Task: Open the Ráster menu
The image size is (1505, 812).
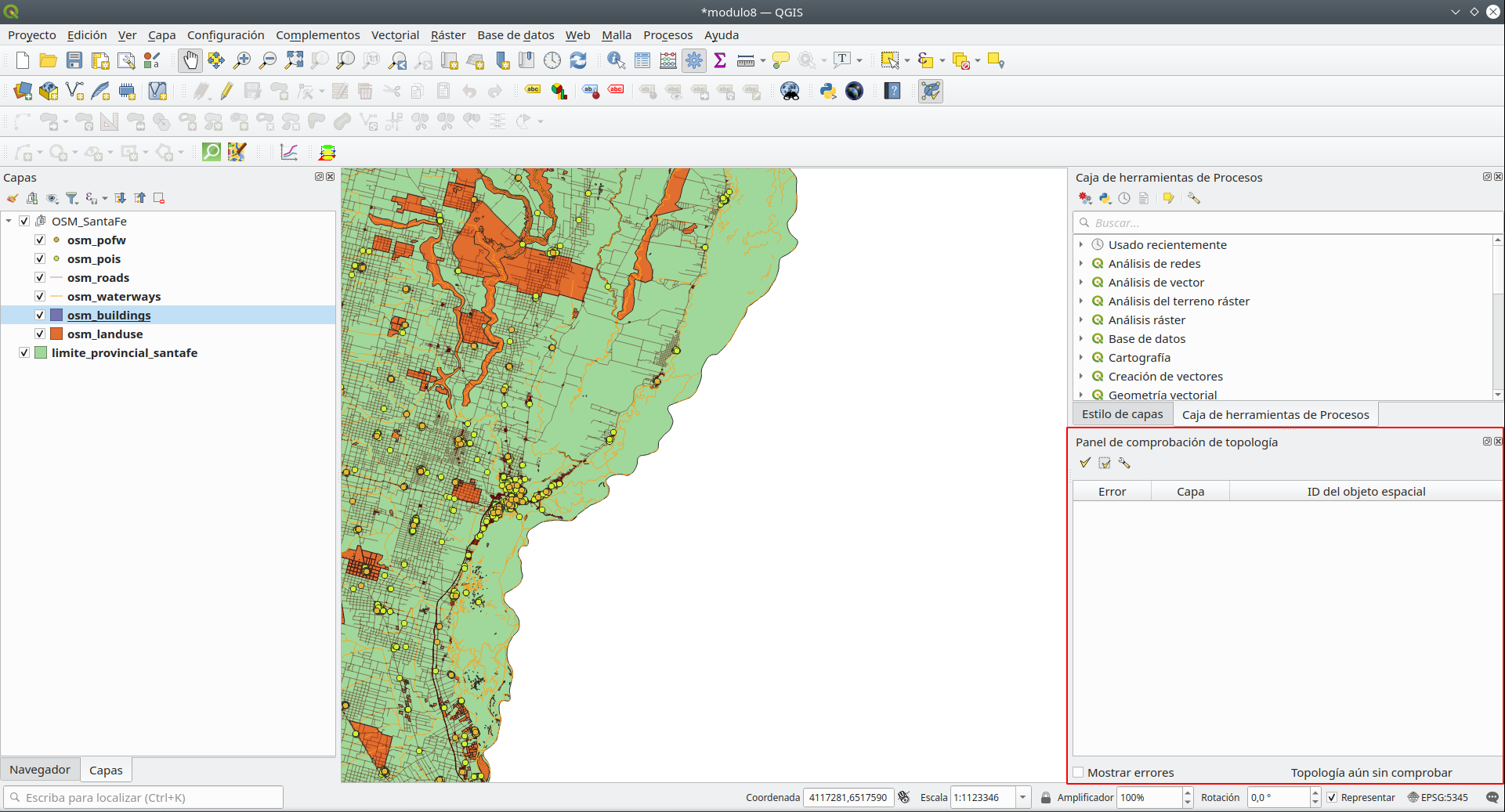Action: tap(448, 34)
